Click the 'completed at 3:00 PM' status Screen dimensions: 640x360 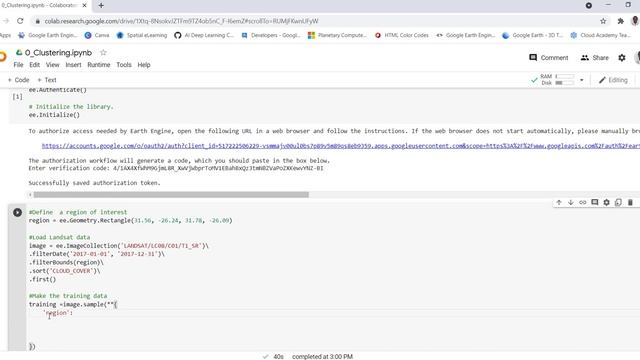(x=322, y=356)
